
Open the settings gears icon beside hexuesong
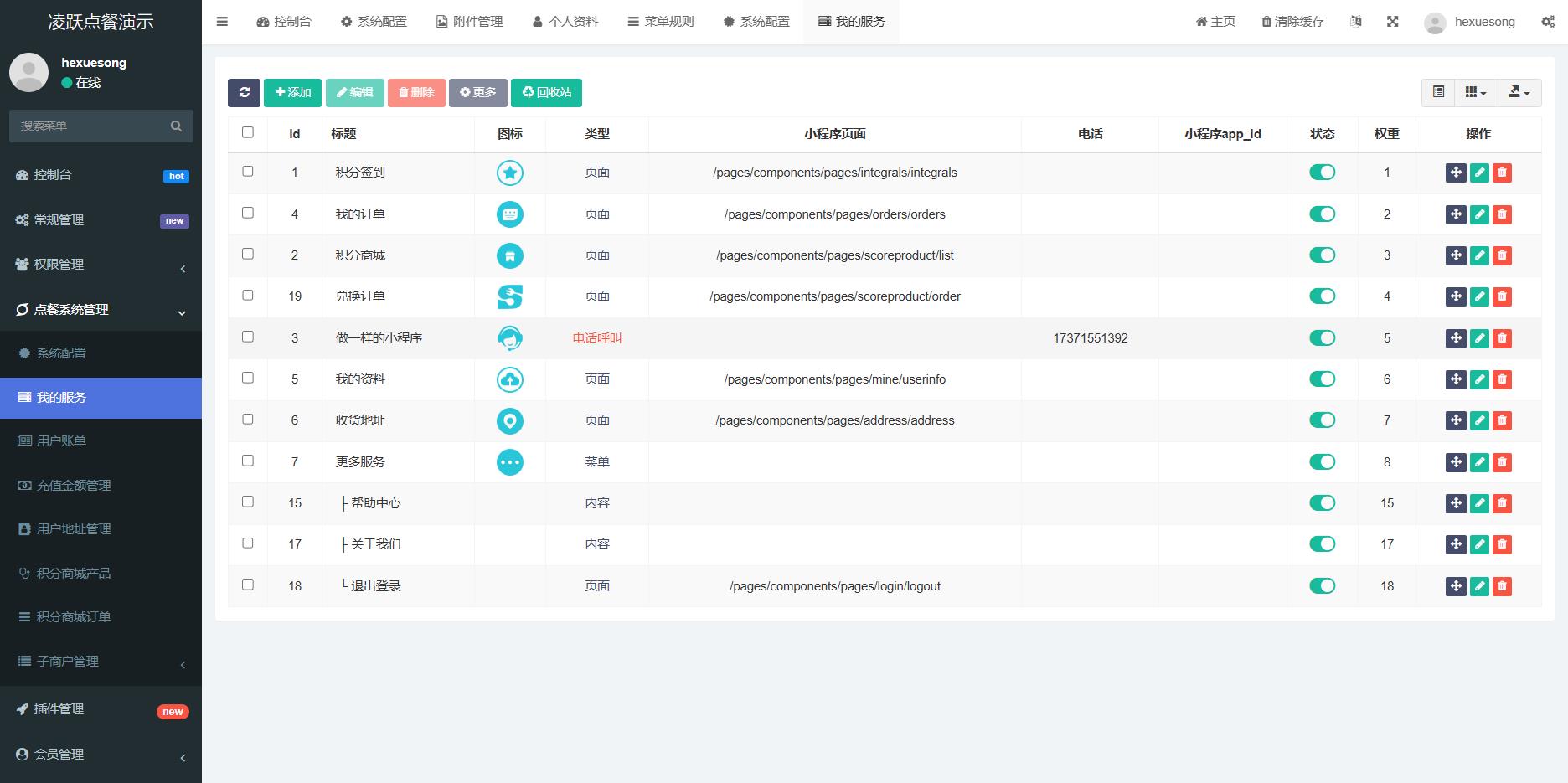coord(1548,22)
